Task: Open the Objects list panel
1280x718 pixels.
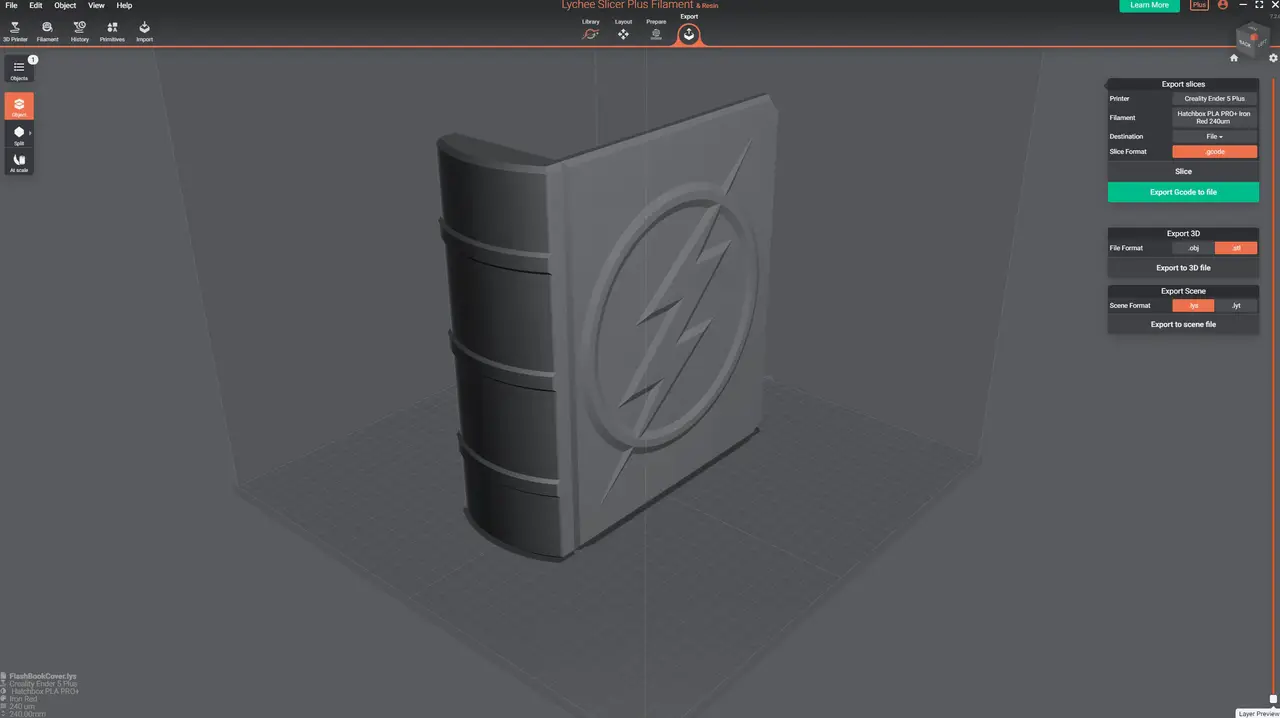Action: (x=19, y=70)
